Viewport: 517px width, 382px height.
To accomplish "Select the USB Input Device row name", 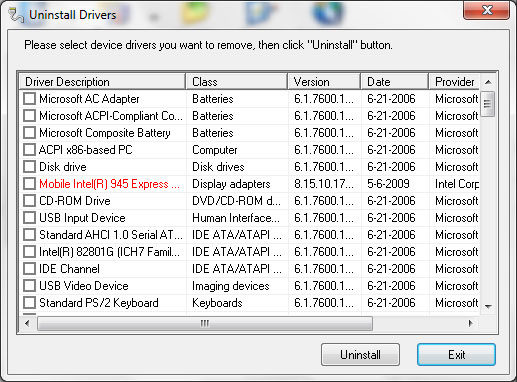I will [82, 218].
